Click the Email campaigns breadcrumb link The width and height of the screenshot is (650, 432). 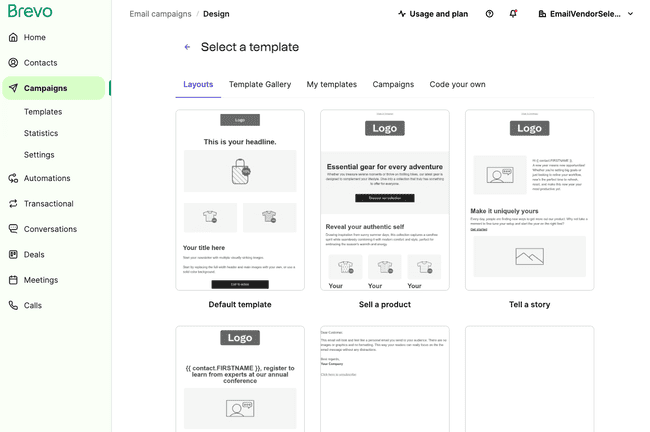[x=160, y=14]
